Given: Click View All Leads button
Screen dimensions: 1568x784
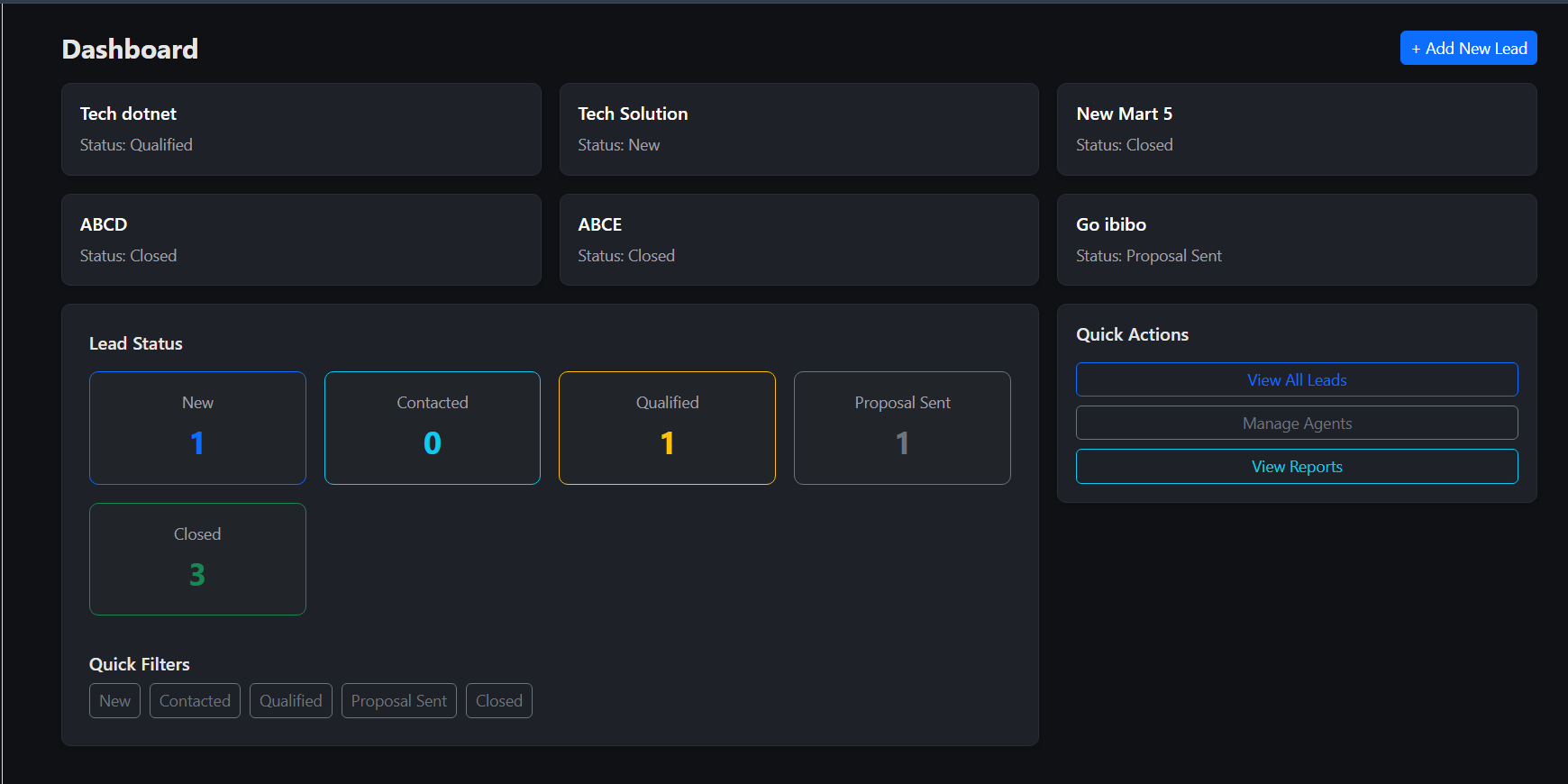Looking at the screenshot, I should click(x=1296, y=379).
